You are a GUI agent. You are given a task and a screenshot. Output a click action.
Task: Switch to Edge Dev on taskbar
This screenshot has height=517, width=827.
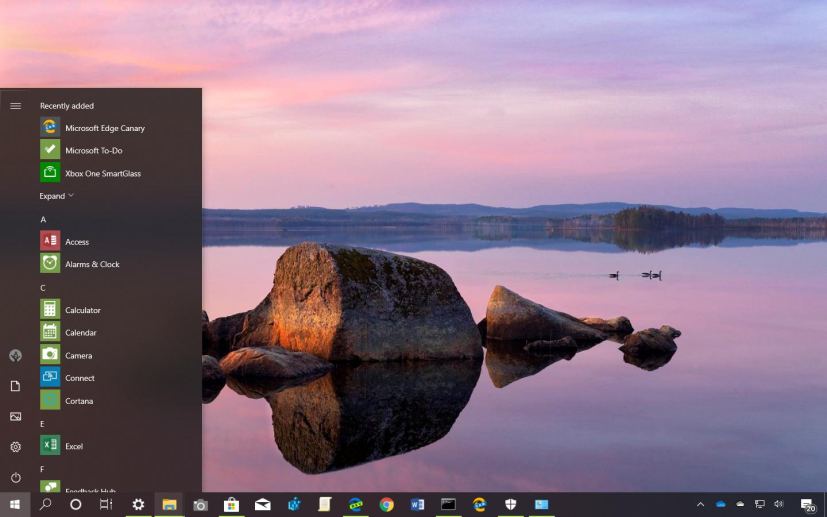(355, 504)
